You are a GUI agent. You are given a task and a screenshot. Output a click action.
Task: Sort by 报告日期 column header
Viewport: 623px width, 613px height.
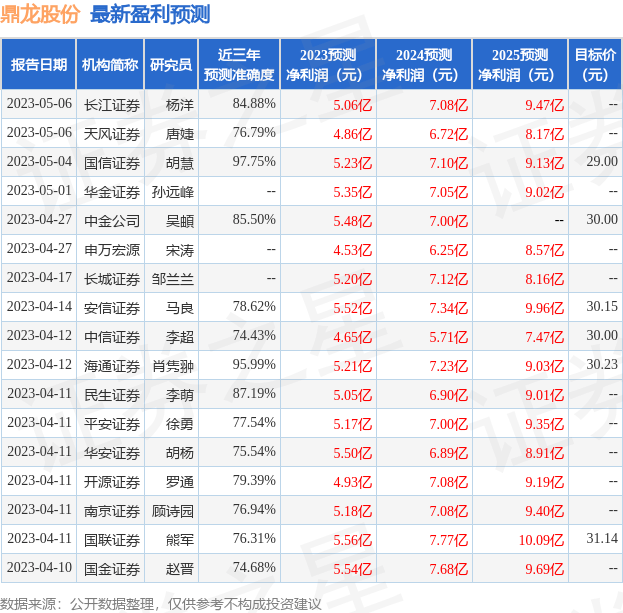pyautogui.click(x=39, y=64)
